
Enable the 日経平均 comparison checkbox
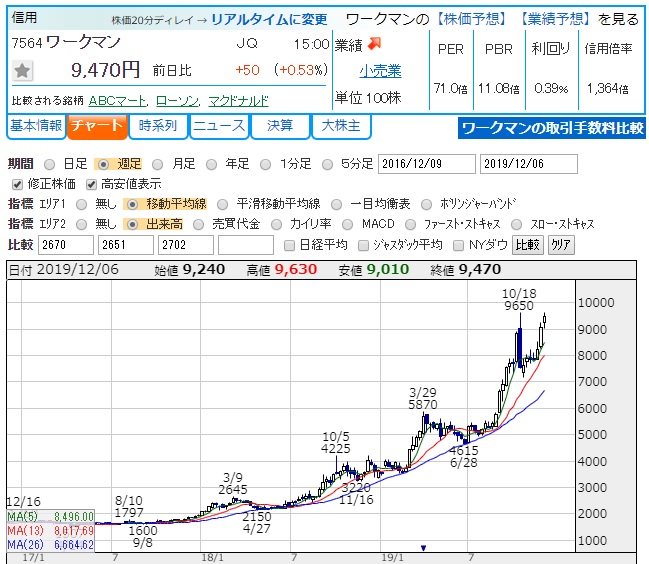pyautogui.click(x=289, y=245)
